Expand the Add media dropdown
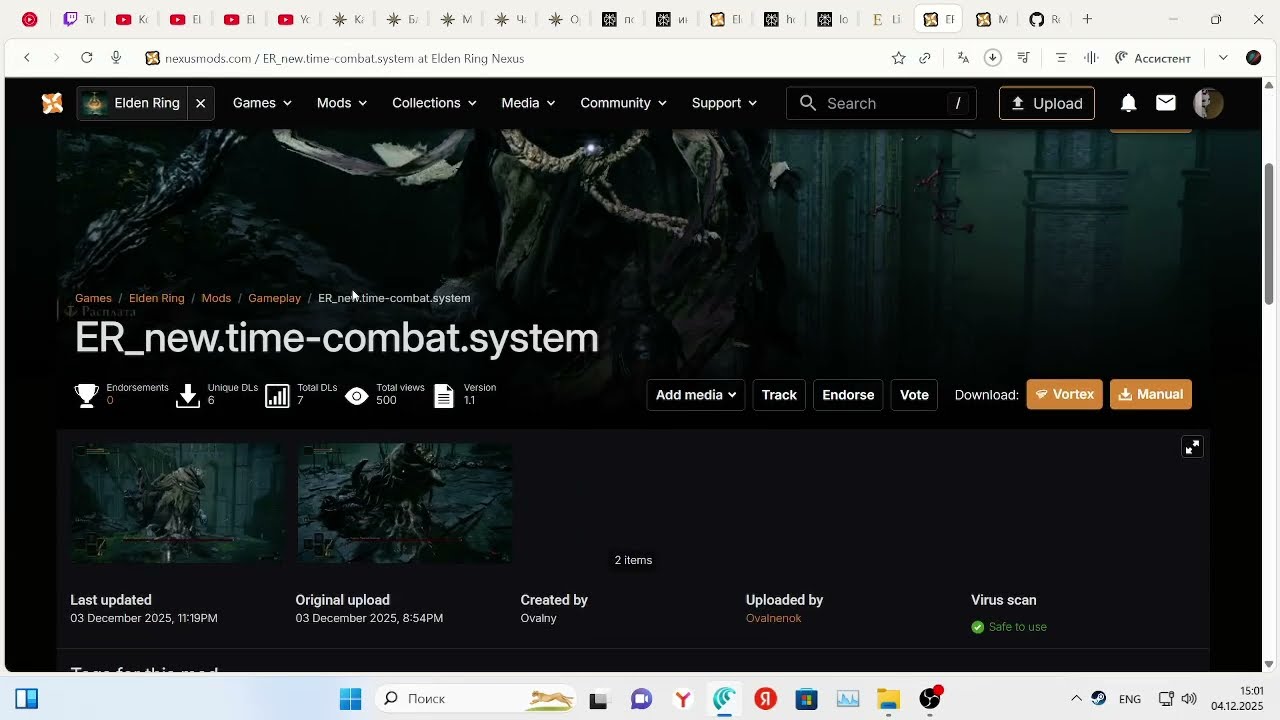 696,395
